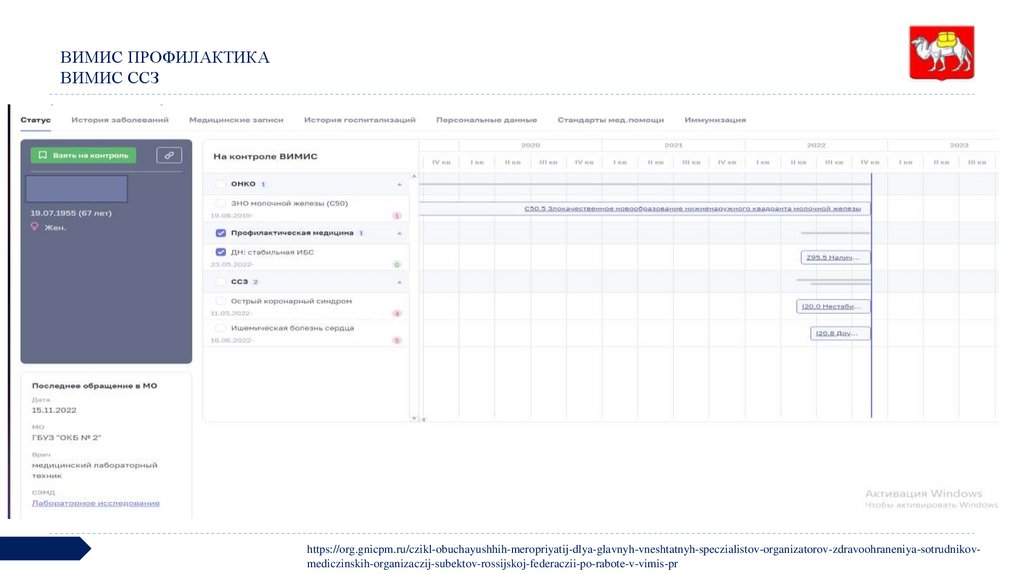
Task: Select the Острый коронарный синдром checkbox
Action: (221, 301)
